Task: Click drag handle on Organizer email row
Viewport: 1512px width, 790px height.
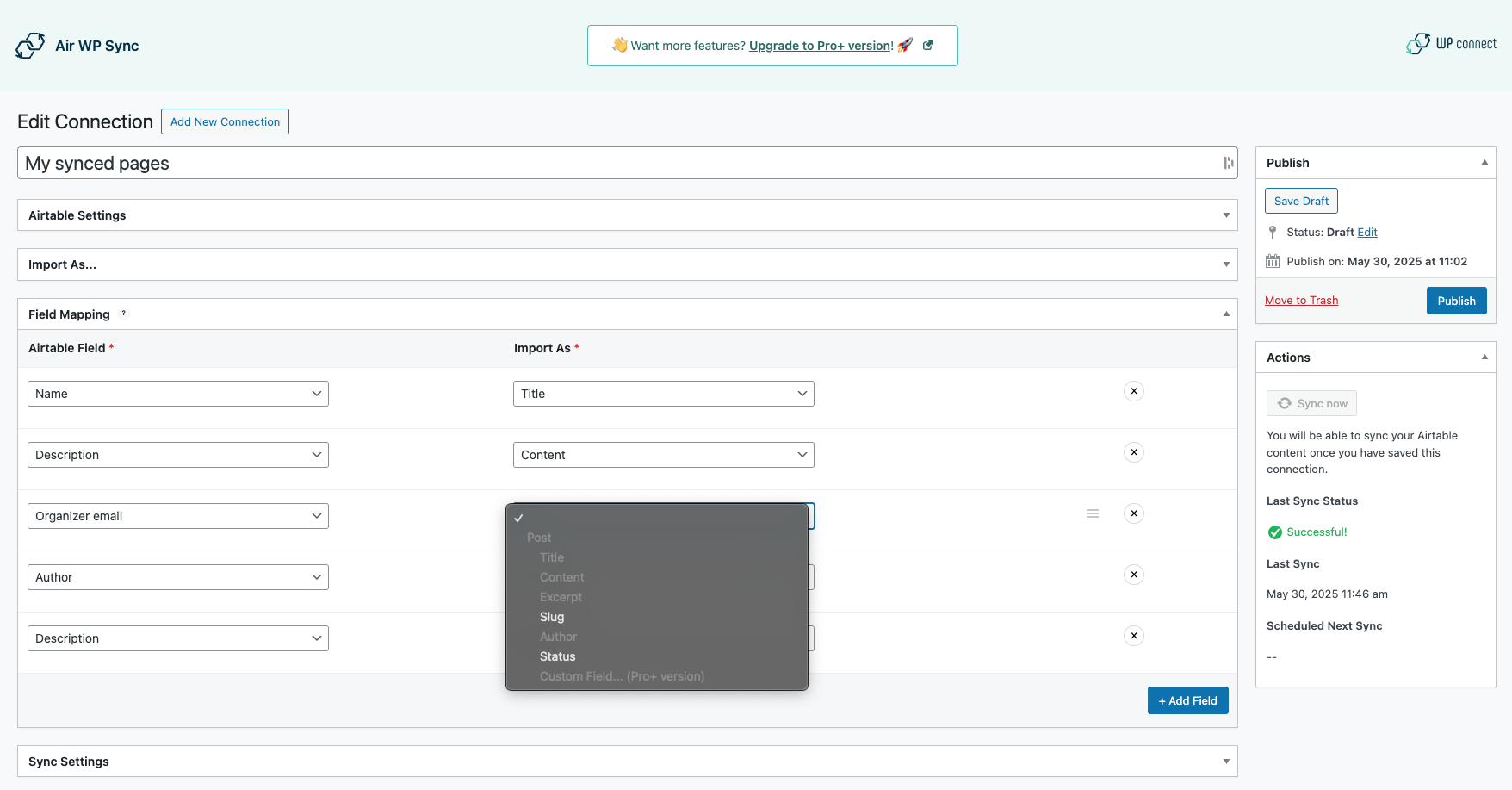Action: pyautogui.click(x=1093, y=513)
